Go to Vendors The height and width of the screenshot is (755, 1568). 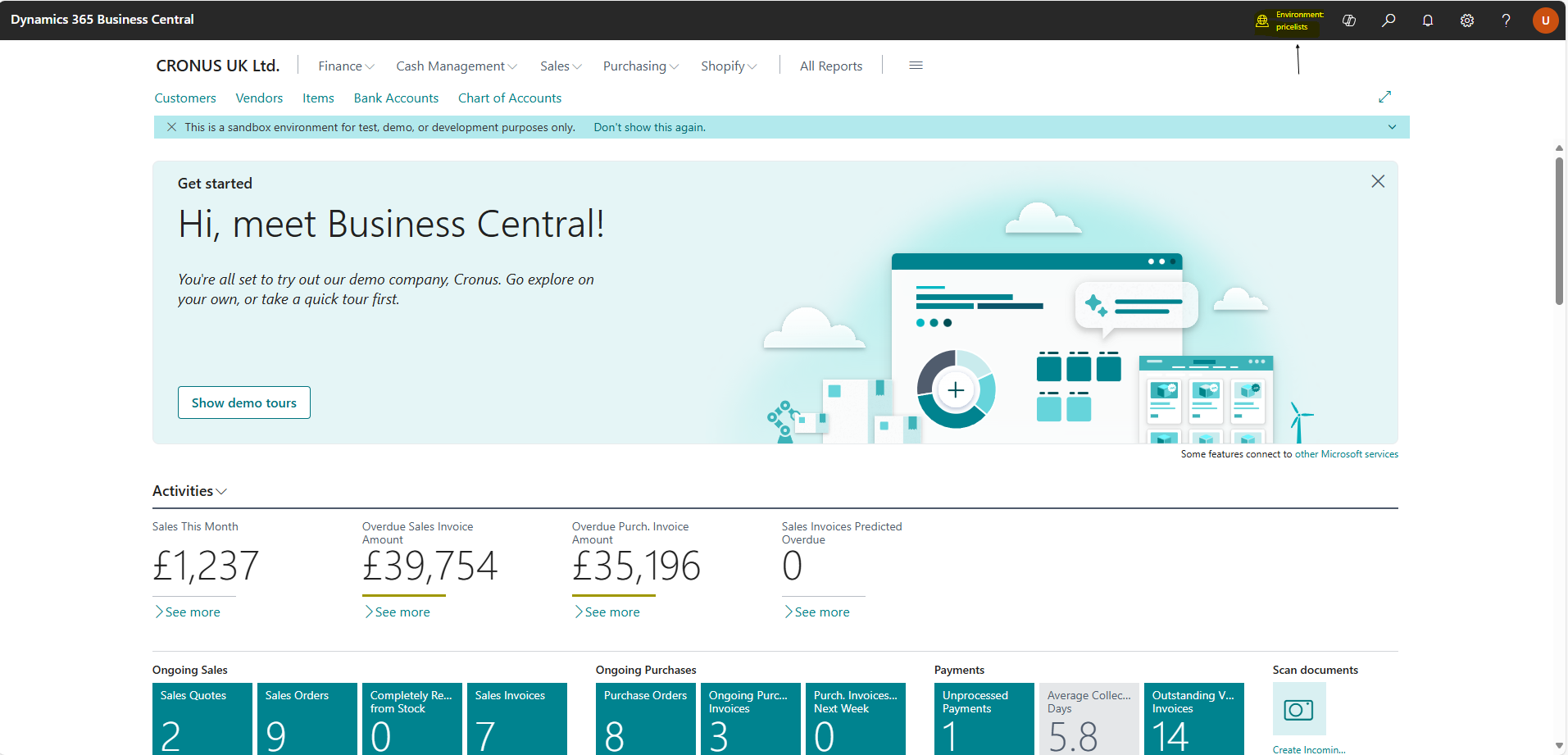coord(259,98)
